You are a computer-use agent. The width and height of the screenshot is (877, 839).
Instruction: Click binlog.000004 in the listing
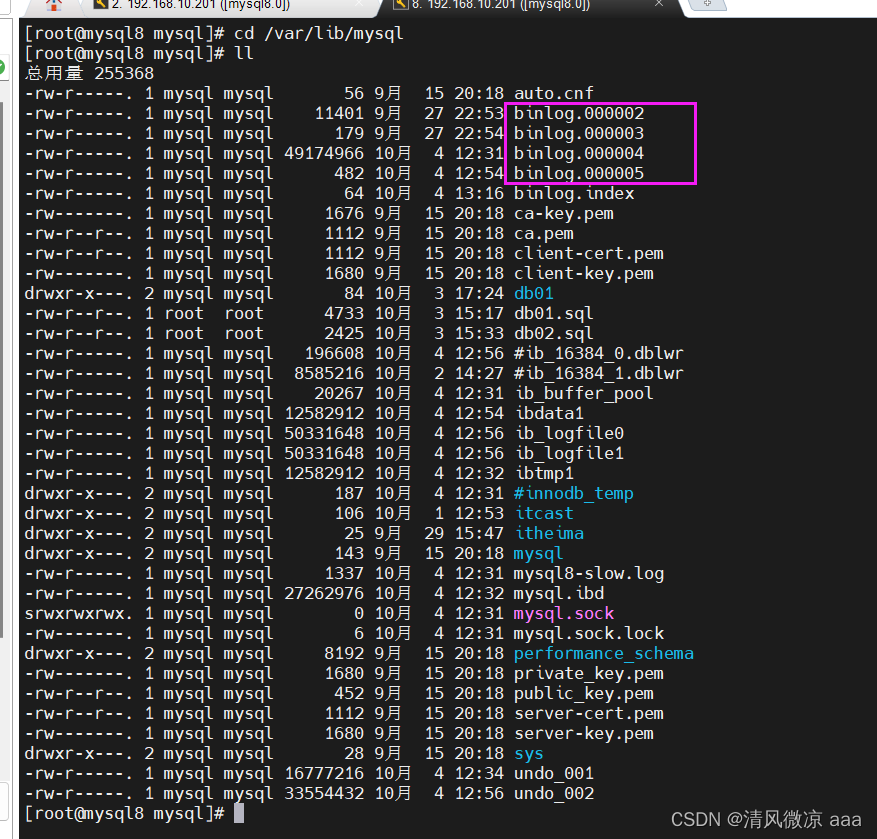(579, 153)
